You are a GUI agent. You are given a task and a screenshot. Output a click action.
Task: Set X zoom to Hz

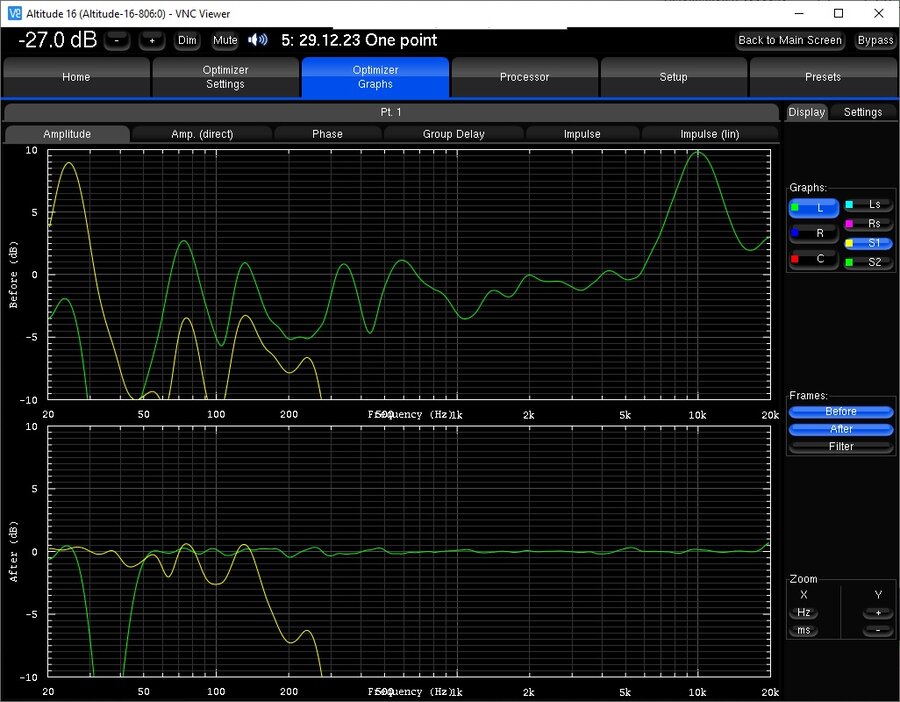click(x=804, y=612)
